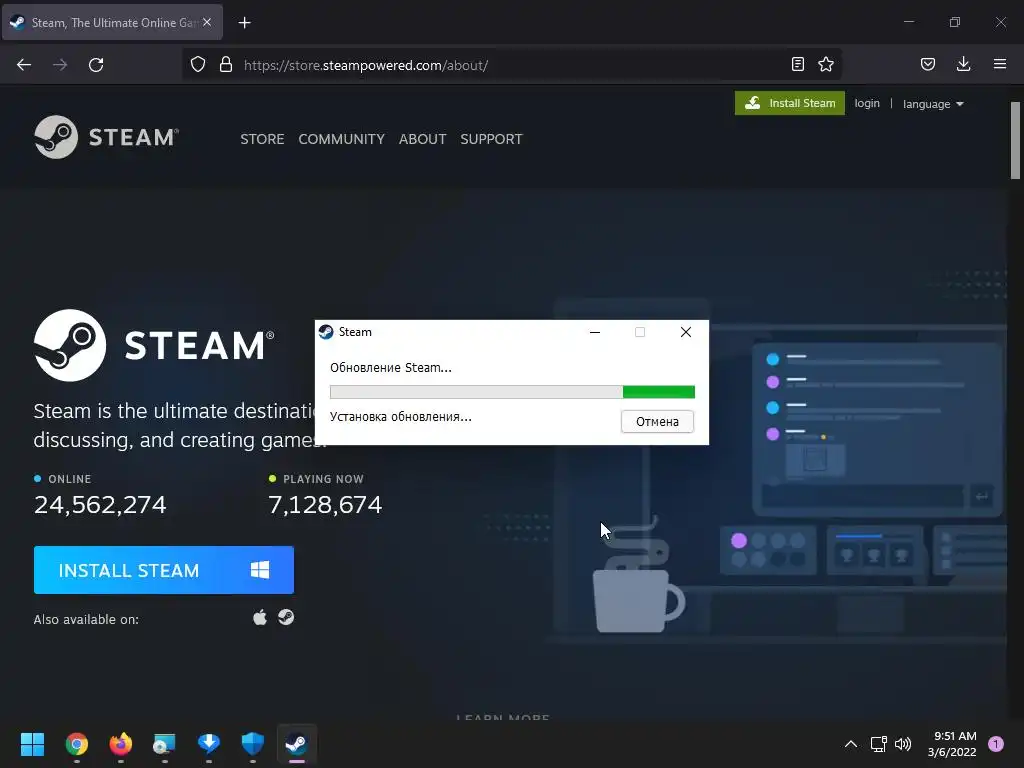Image resolution: width=1024 pixels, height=768 pixels.
Task: Click the ONLINE count 24,562,274
Action: point(100,505)
